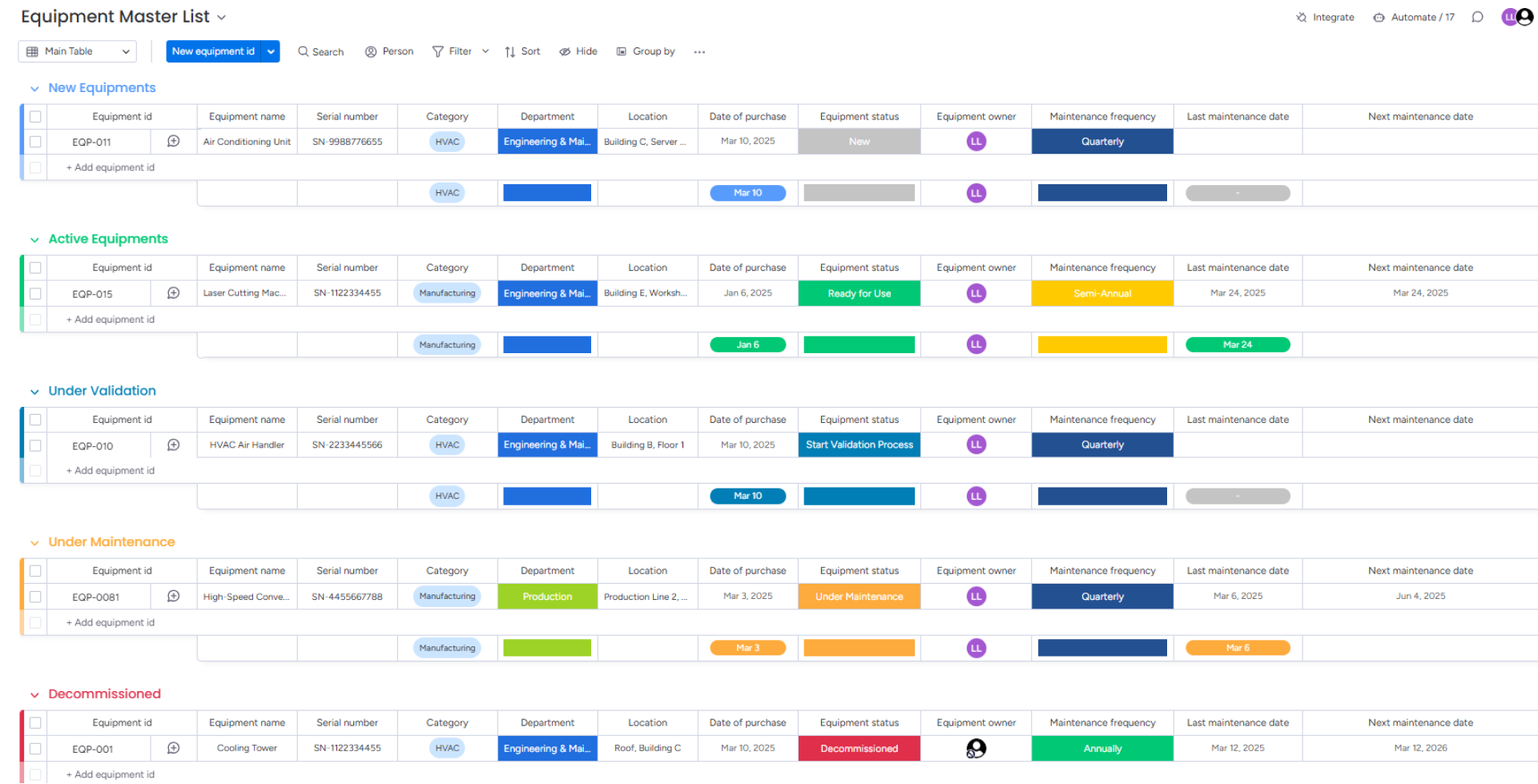Open the Equipment Master List title dropdown
Image resolution: width=1538 pixels, height=784 pixels.
point(222,18)
